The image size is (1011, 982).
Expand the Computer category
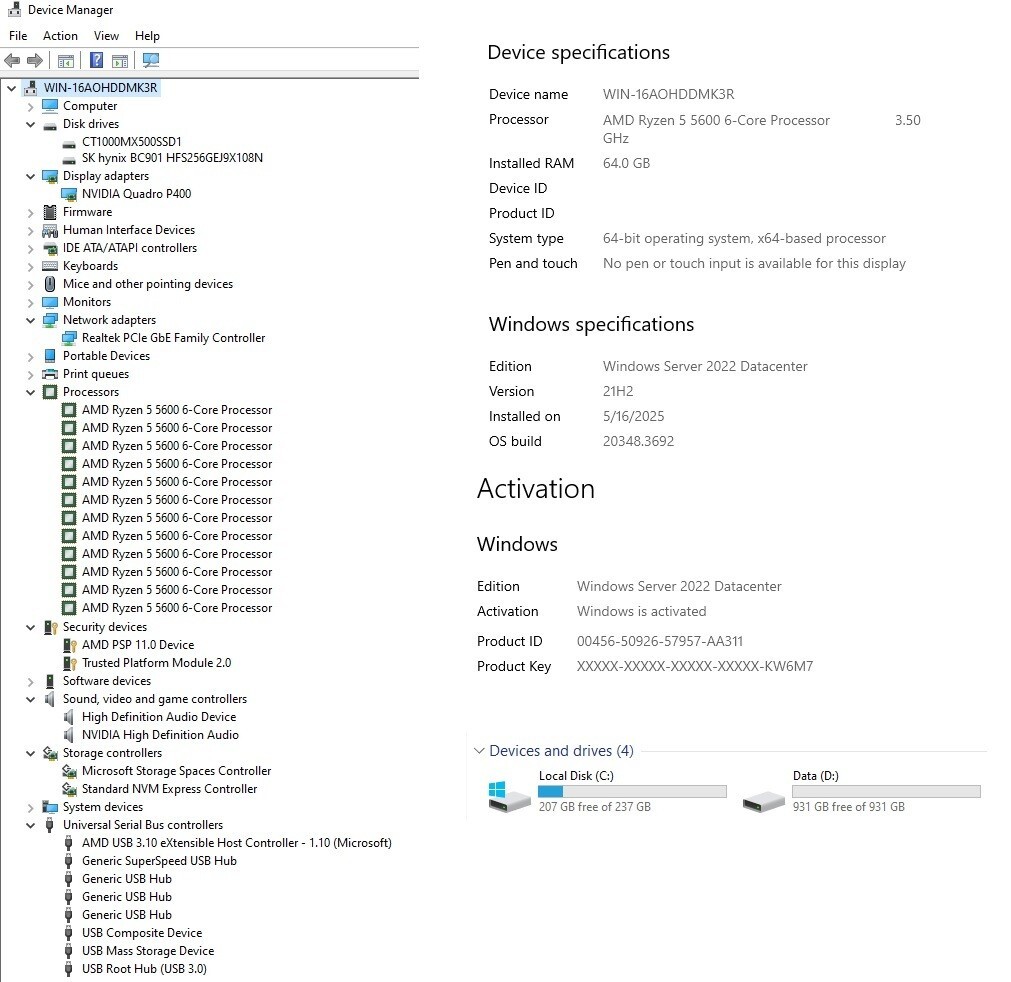(x=30, y=106)
